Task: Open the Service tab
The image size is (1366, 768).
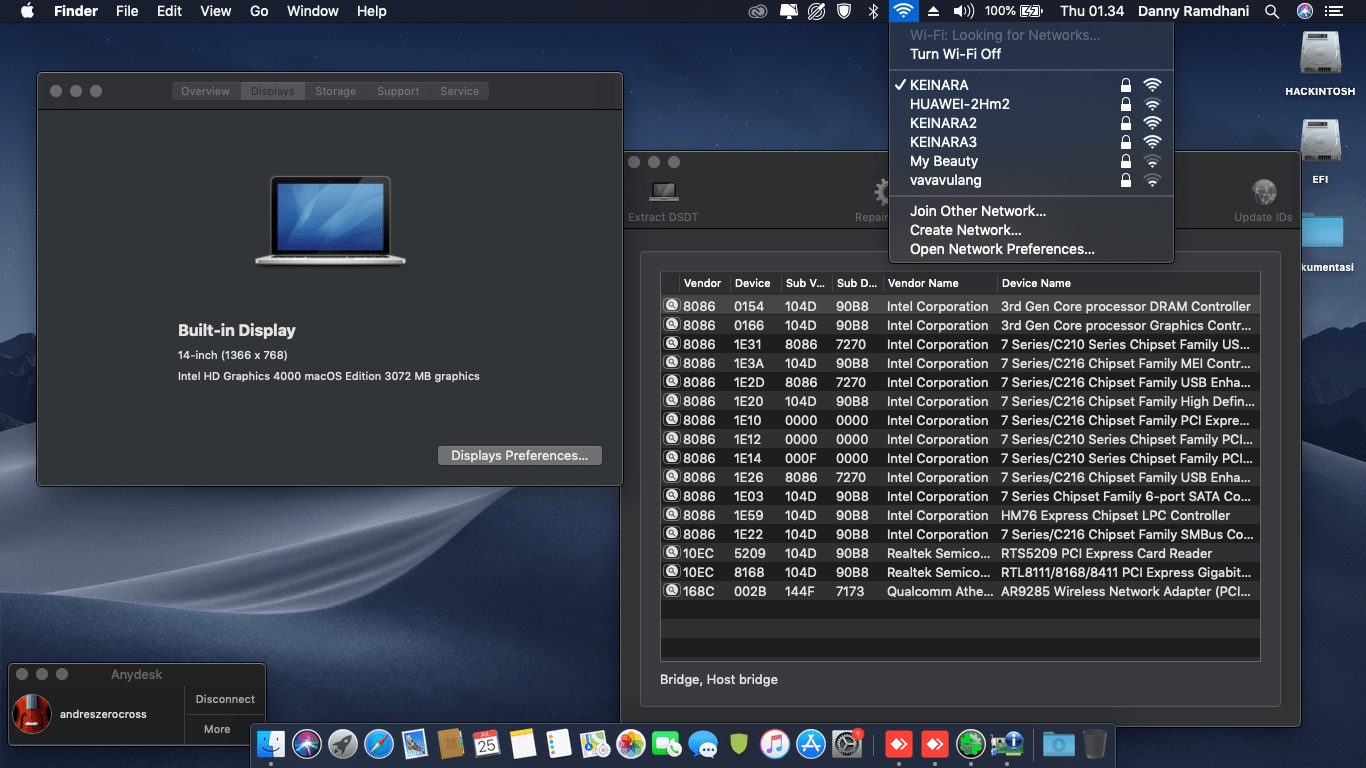Action: coord(459,91)
